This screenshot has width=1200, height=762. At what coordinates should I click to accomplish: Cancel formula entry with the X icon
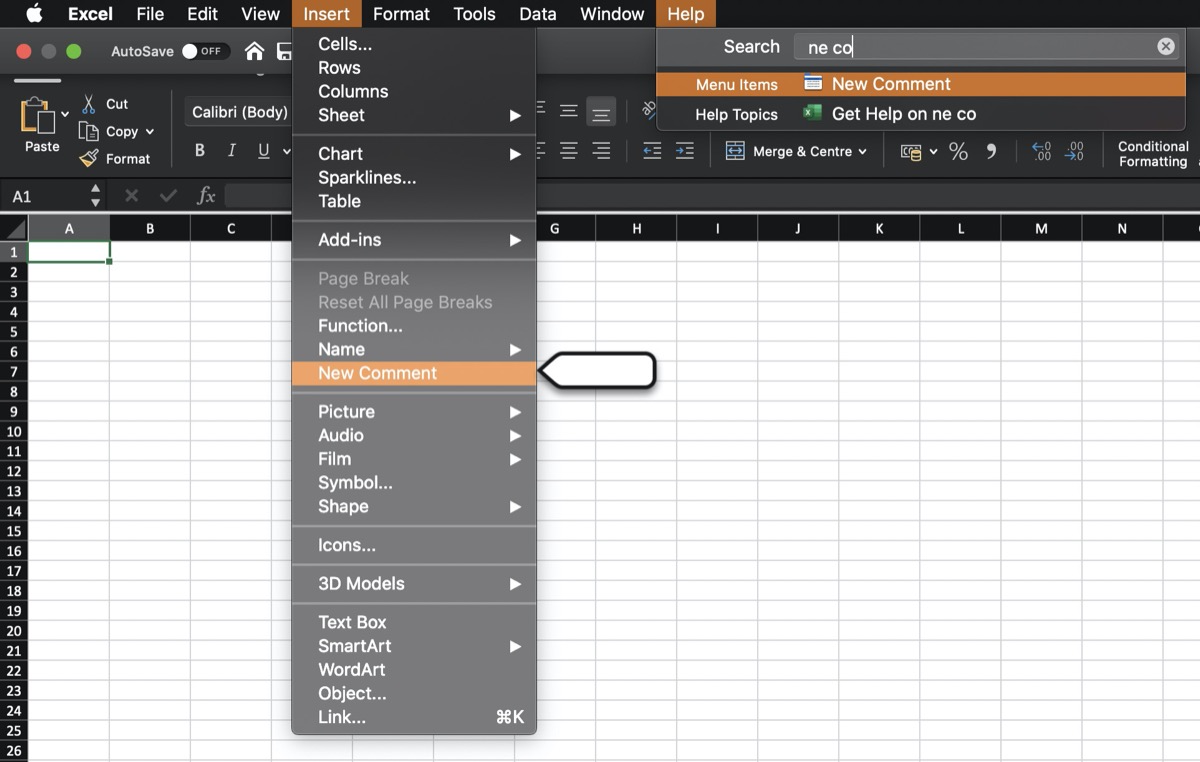pyautogui.click(x=132, y=196)
